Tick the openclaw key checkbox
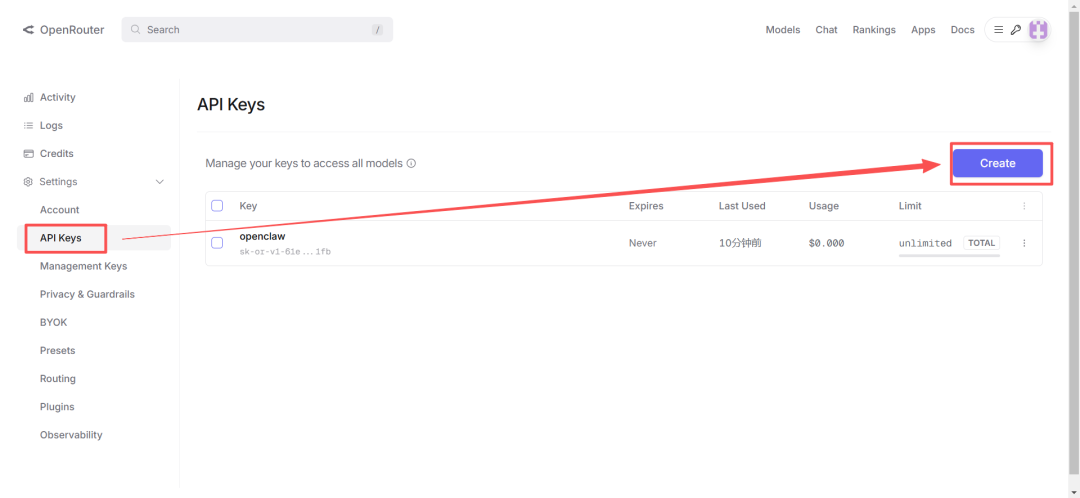Viewport: 1080px width, 498px height. pos(217,242)
